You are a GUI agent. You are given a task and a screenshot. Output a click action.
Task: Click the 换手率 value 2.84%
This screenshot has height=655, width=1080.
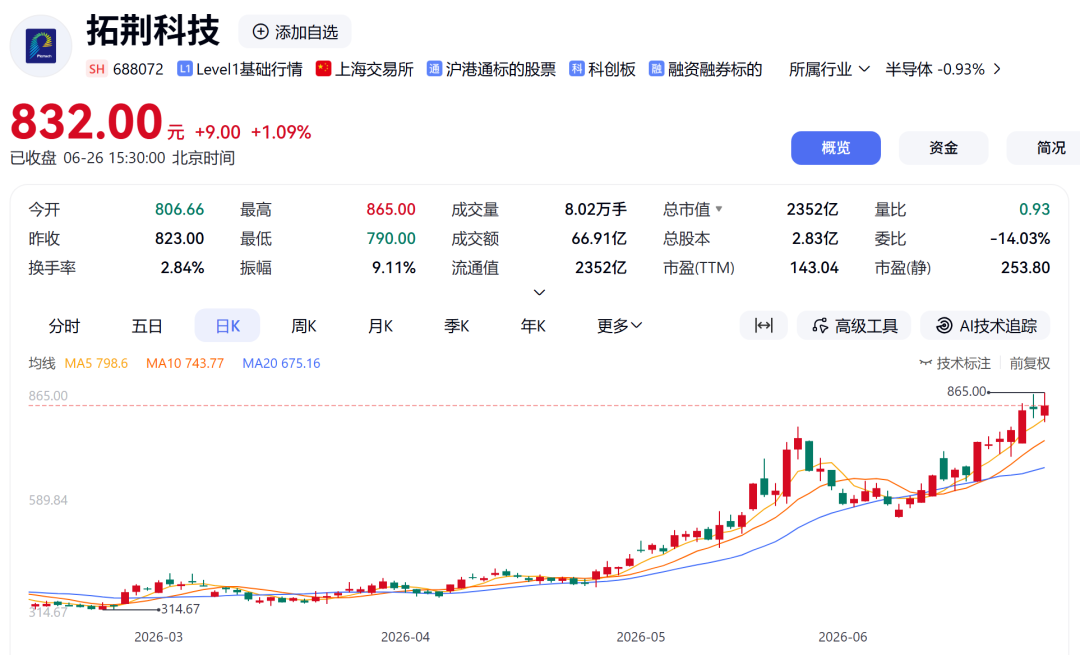click(x=183, y=267)
